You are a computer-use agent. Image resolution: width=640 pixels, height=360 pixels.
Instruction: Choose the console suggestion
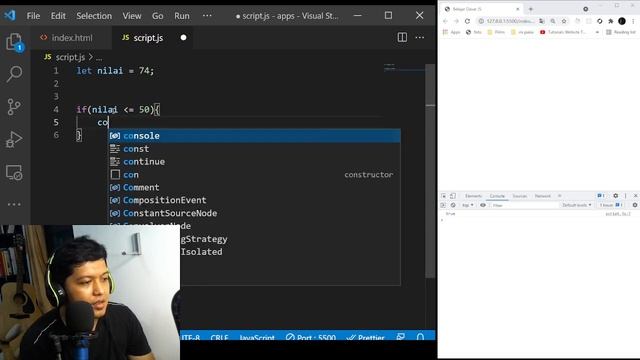(254, 136)
